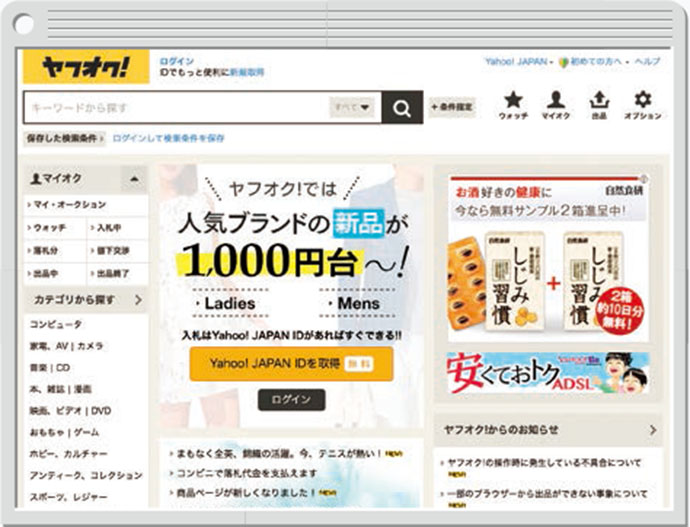Open notice about 一部のブラウザーから出品
690x527 pixels.
click(547, 494)
